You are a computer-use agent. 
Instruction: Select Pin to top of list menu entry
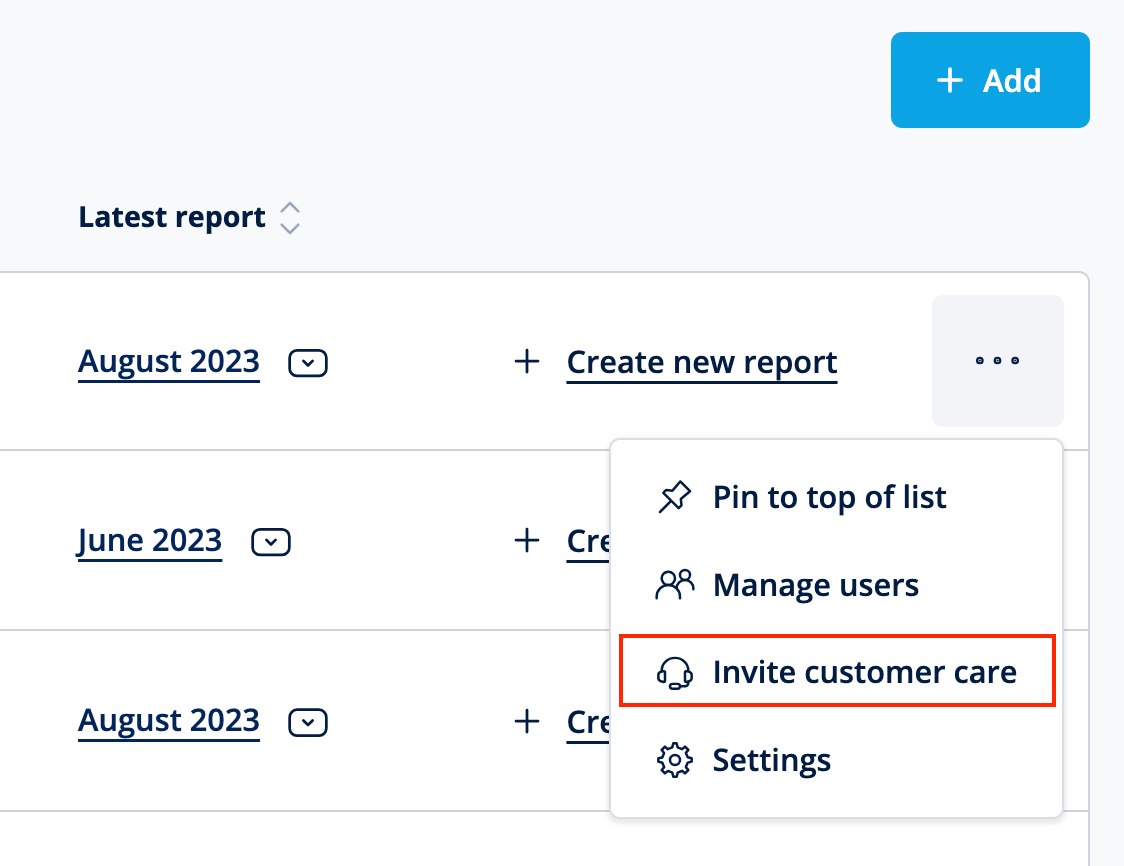tap(828, 497)
